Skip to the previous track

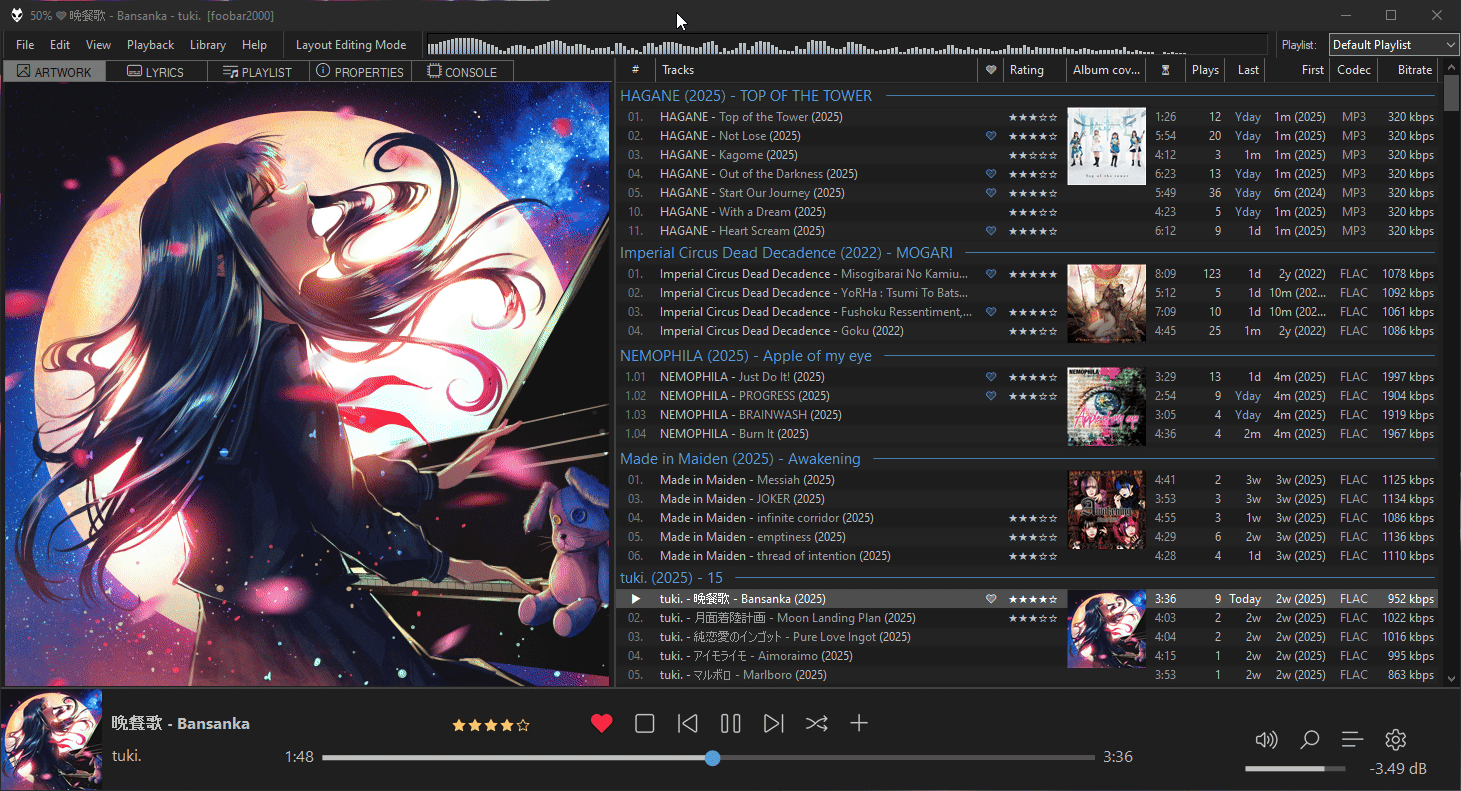688,724
